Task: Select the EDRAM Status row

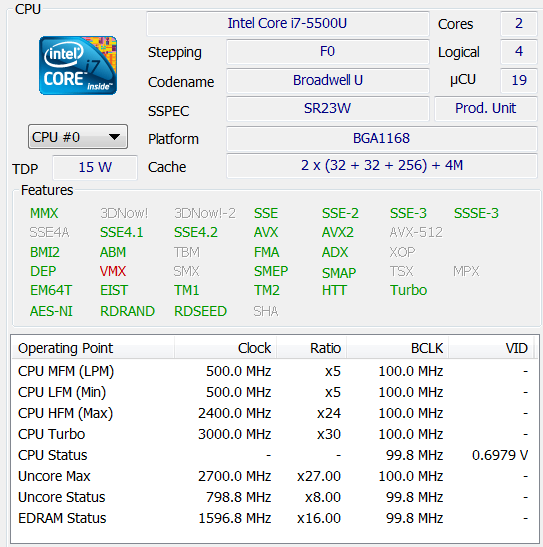Action: pyautogui.click(x=273, y=518)
